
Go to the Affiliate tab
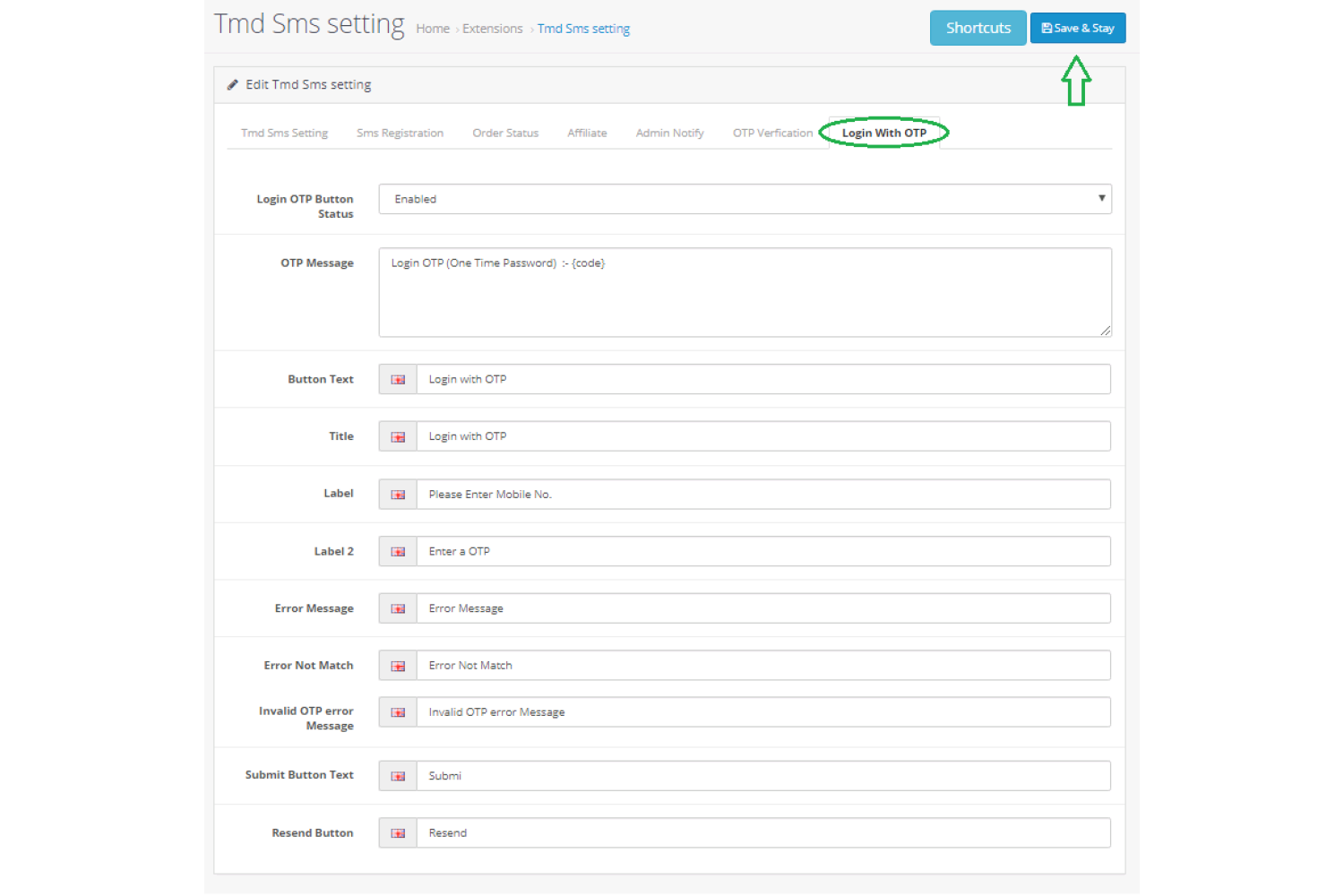587,133
